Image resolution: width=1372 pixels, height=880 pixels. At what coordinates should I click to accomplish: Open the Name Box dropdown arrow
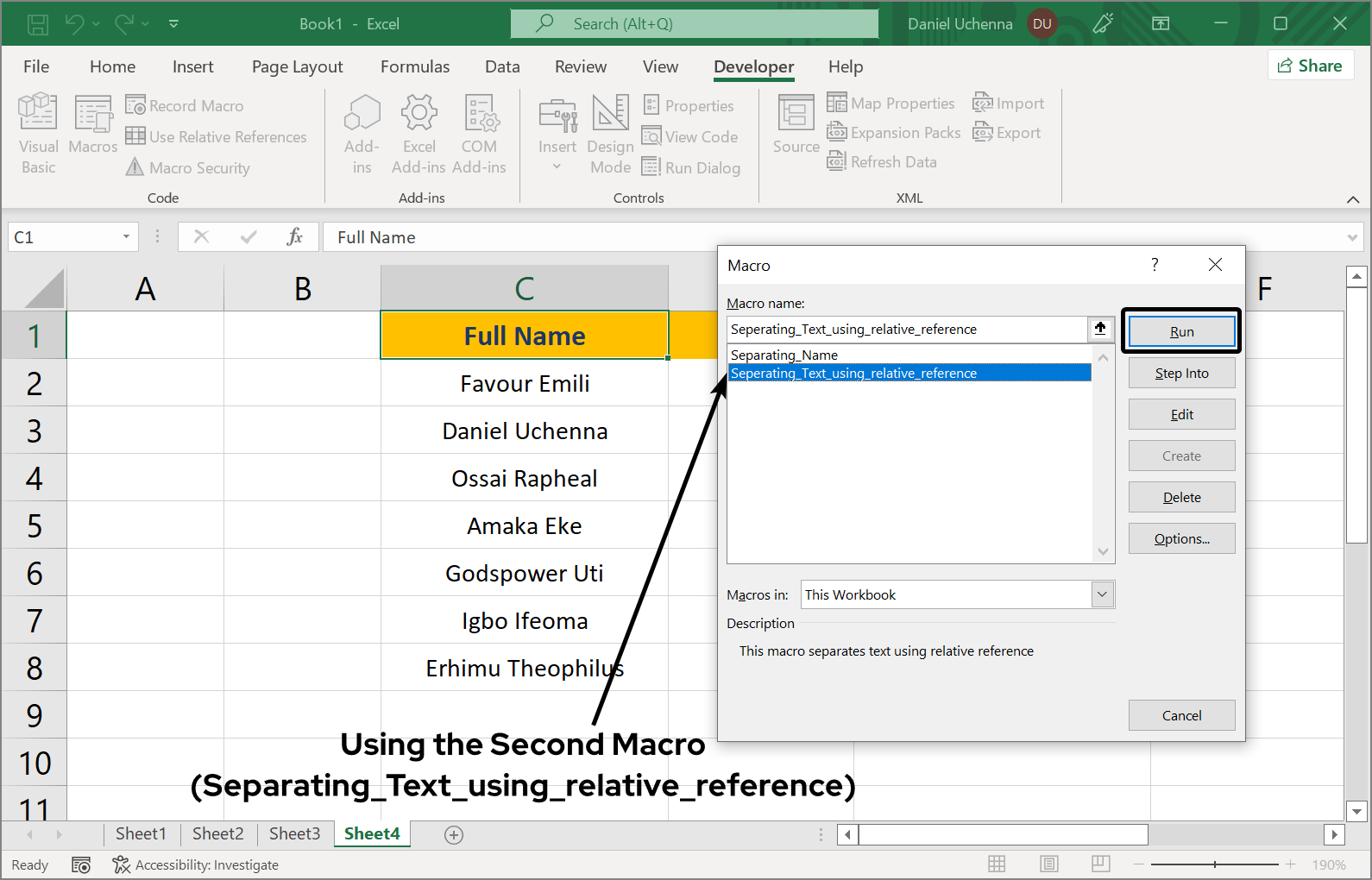pyautogui.click(x=126, y=237)
